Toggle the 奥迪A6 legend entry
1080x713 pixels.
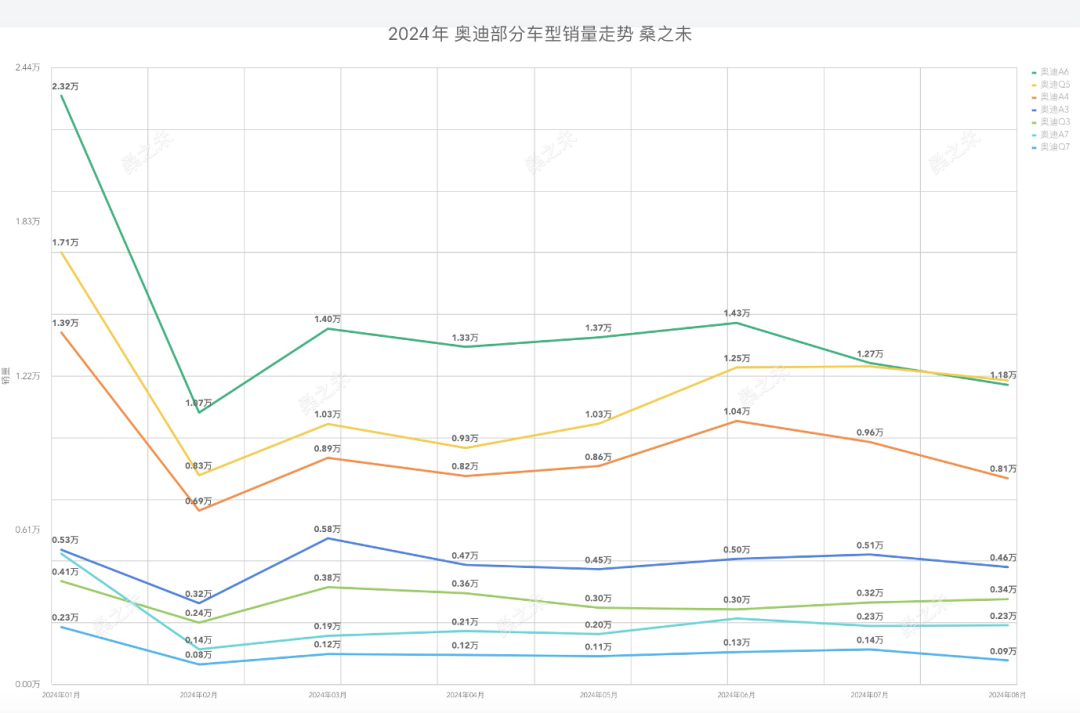tap(1054, 72)
